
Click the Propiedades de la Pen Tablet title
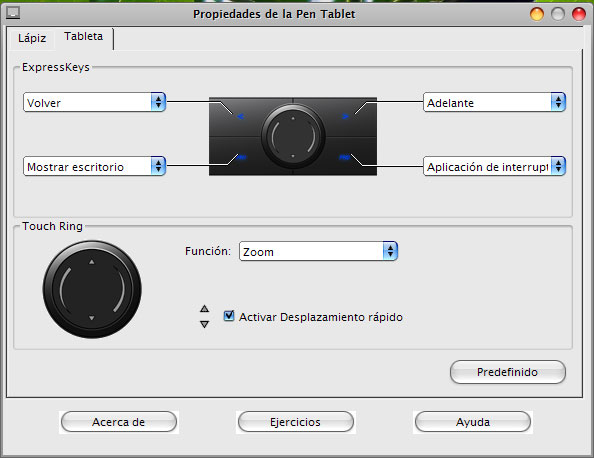tap(274, 14)
